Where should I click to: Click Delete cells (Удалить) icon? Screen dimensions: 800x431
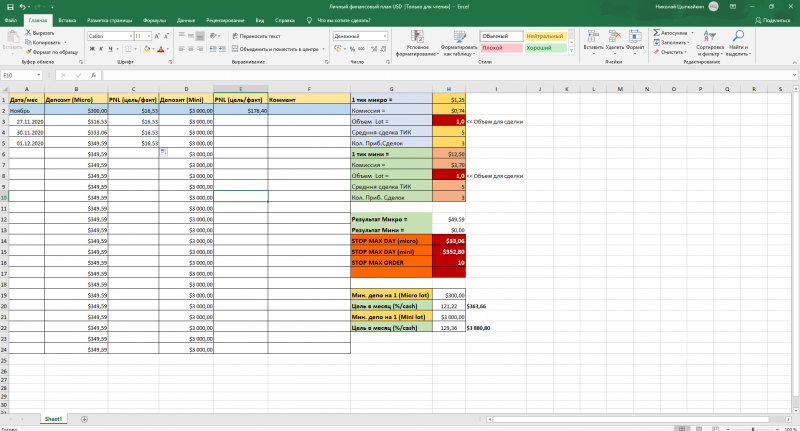point(614,36)
